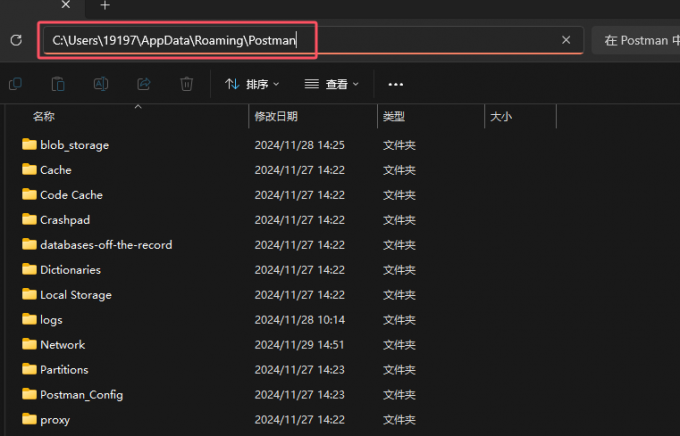Click the delete trash icon
Image resolution: width=680 pixels, height=436 pixels.
pyautogui.click(x=186, y=84)
